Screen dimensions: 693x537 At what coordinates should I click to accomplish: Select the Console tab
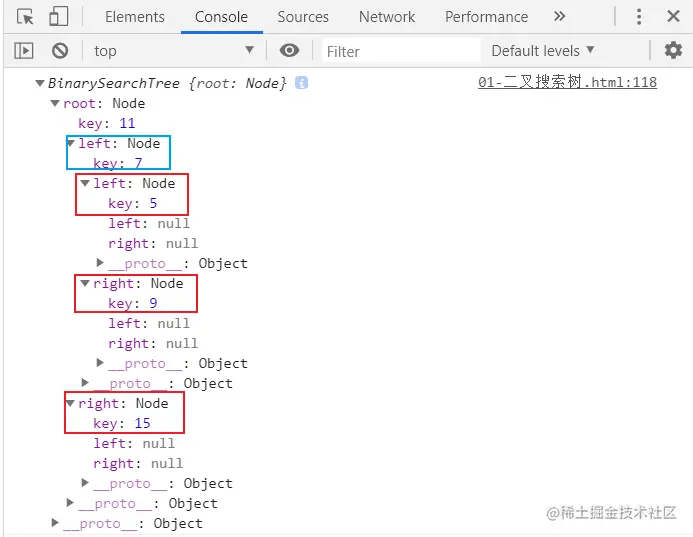221,17
